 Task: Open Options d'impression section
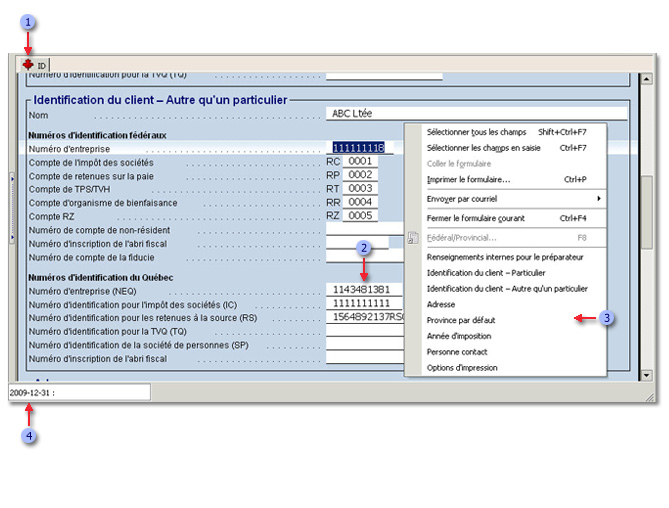pos(506,368)
